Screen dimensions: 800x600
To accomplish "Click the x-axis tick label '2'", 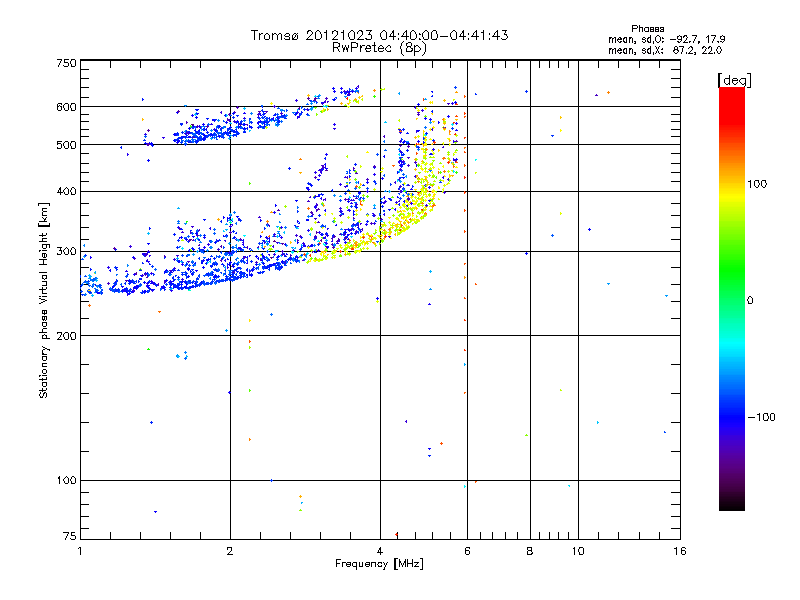I will pos(230,551).
